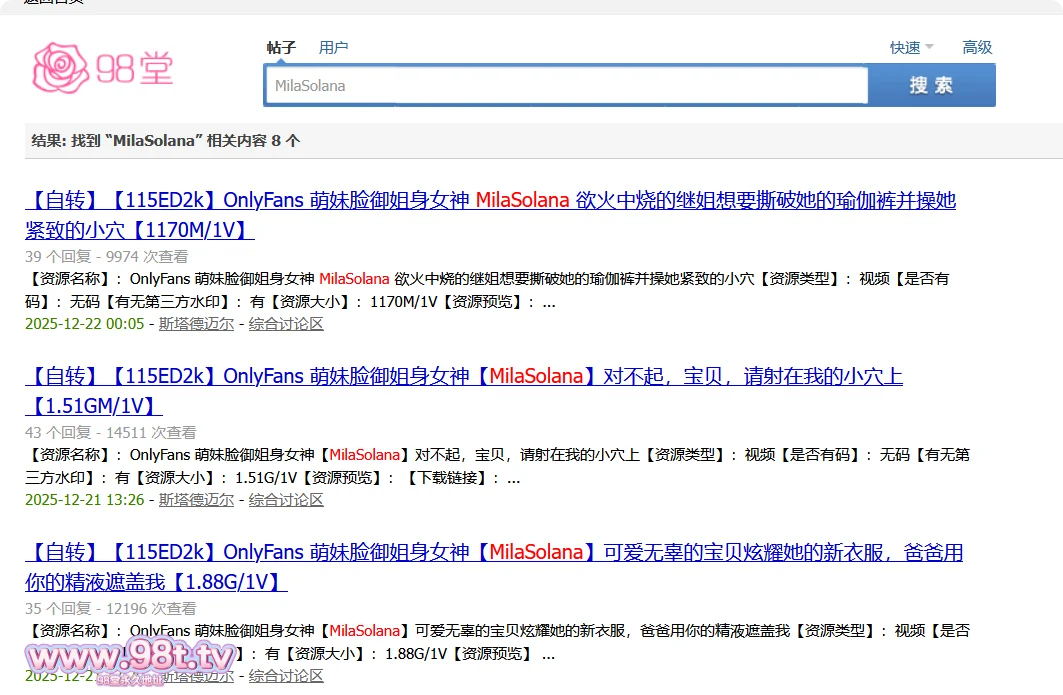Open the result titled with 1170M/1V
This screenshot has height=695, width=1063.
[x=490, y=215]
